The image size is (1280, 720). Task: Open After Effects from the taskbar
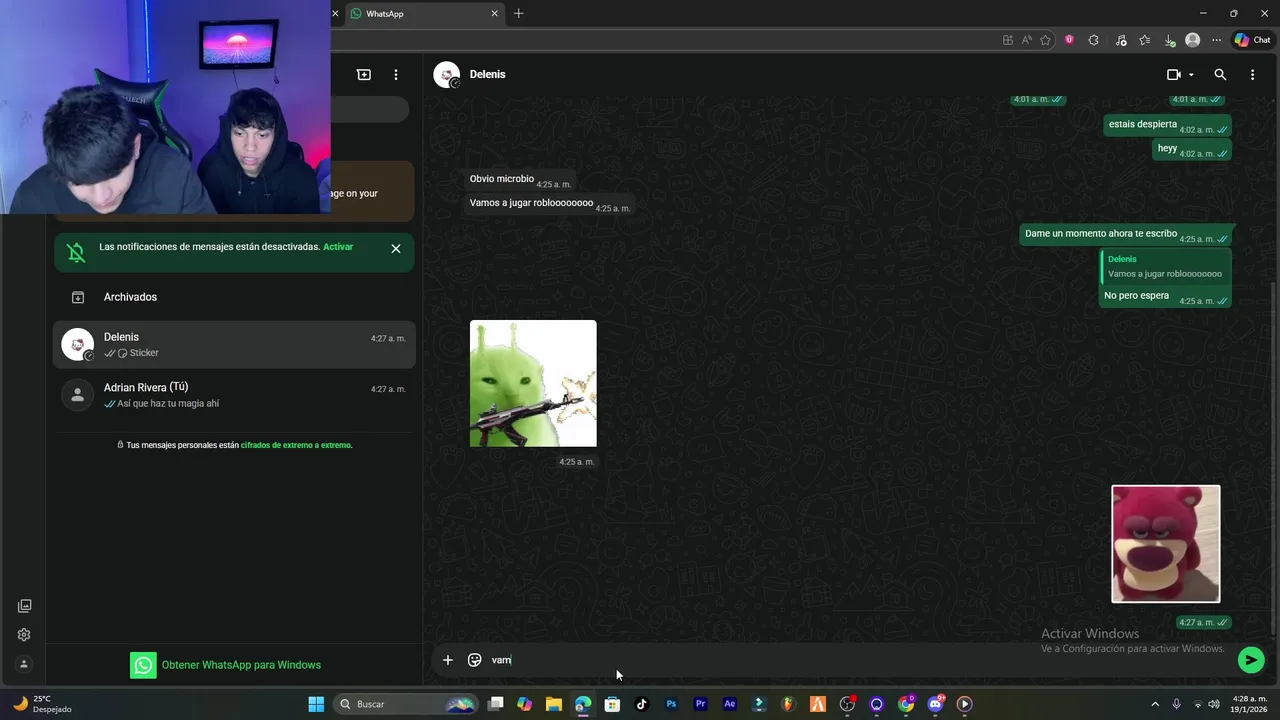click(730, 704)
